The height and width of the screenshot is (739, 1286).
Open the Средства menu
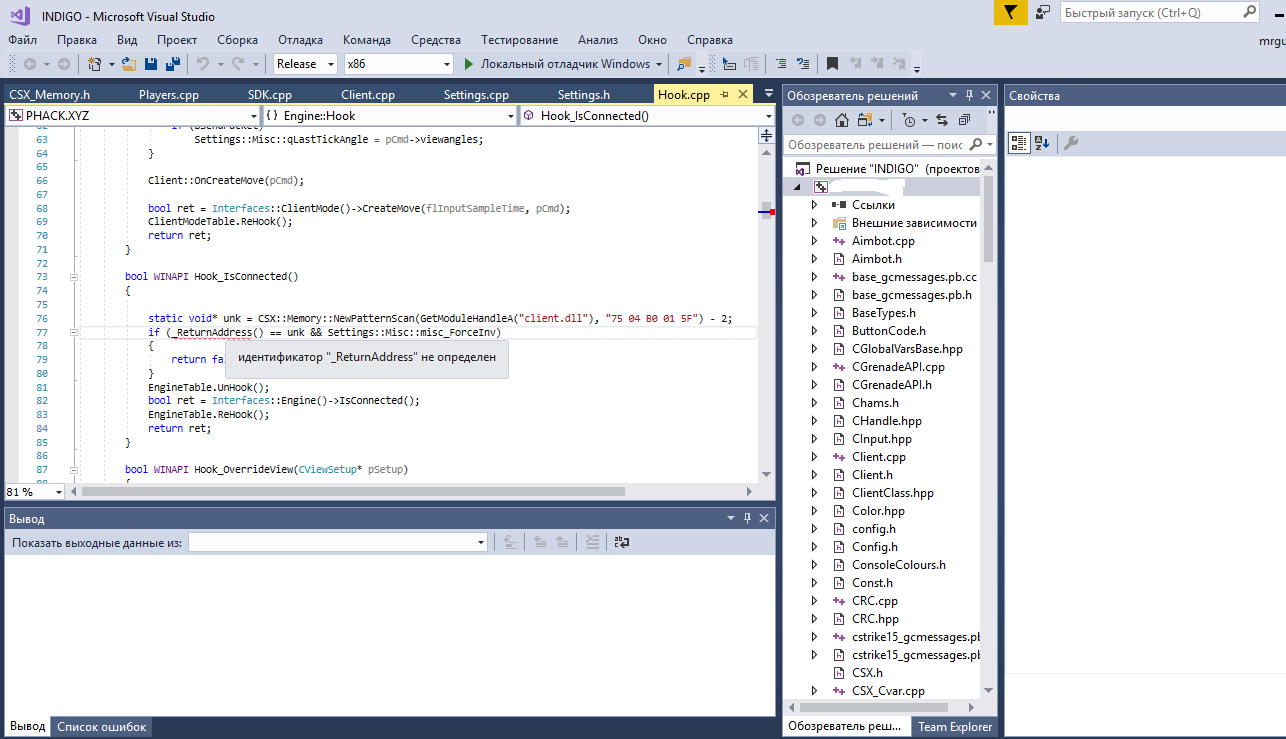436,40
